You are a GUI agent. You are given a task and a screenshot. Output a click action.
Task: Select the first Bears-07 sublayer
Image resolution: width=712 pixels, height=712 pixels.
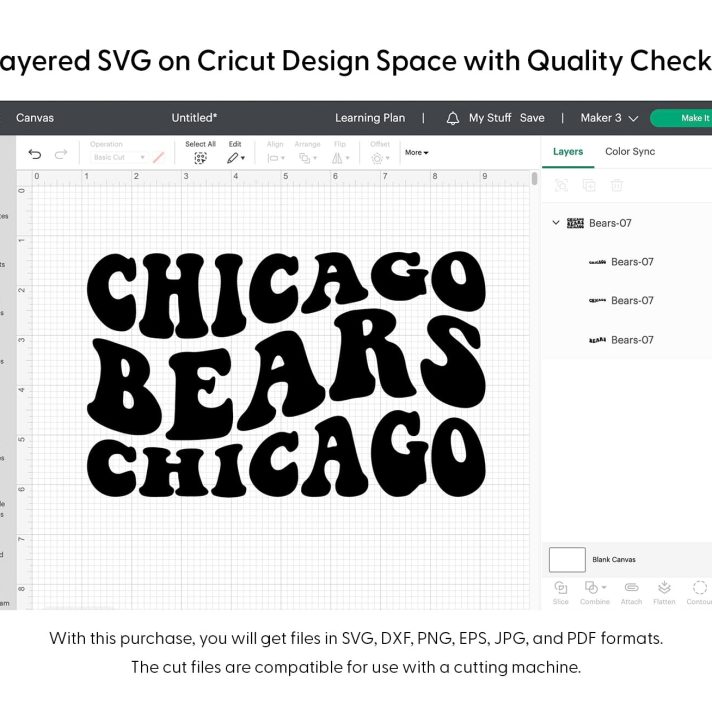(627, 262)
